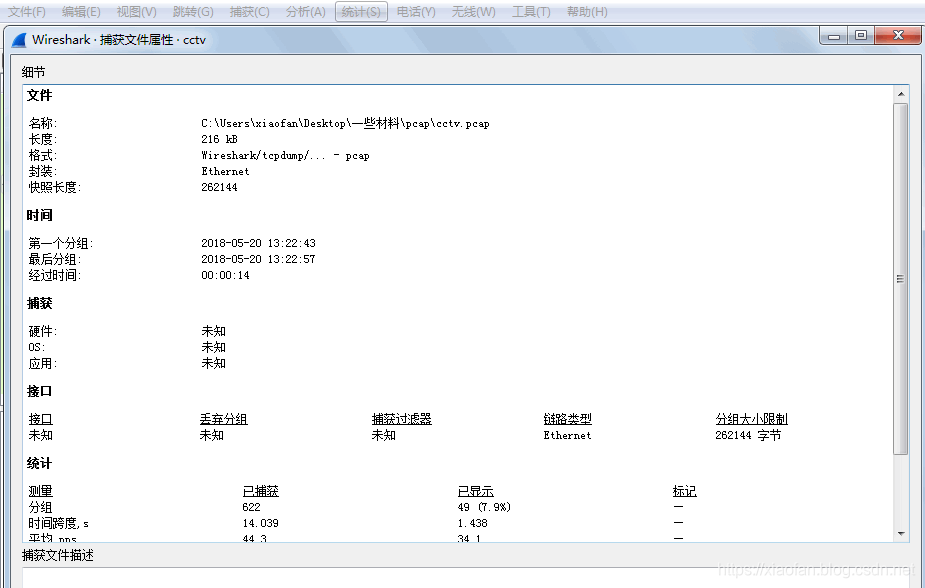Open the 分析(A) menu
925x588 pixels.
(x=306, y=12)
